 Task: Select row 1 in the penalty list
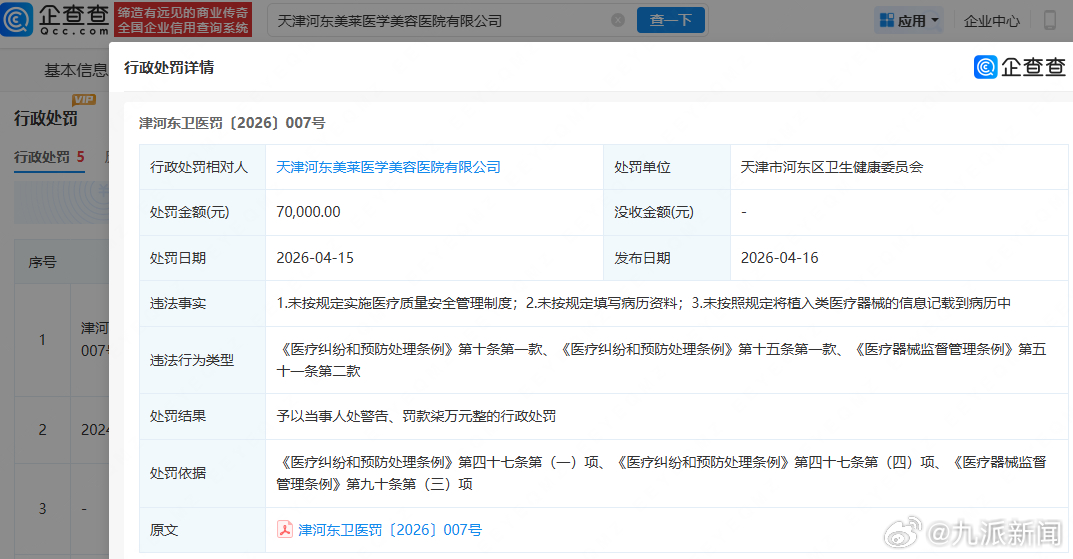pos(42,340)
